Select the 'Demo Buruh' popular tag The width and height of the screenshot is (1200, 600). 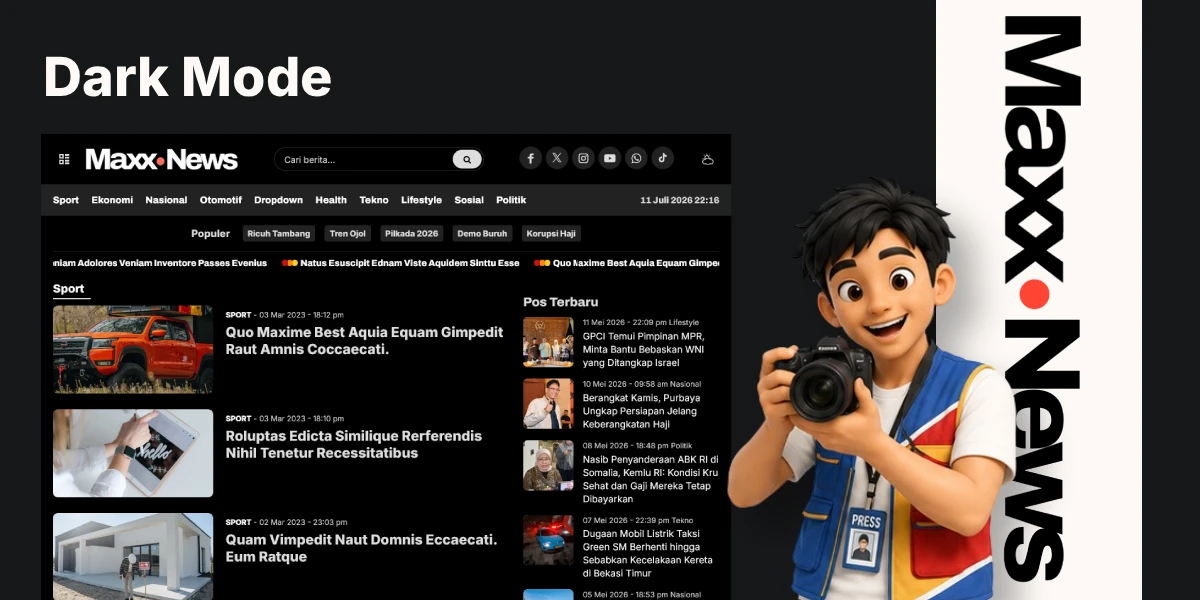[x=483, y=233]
